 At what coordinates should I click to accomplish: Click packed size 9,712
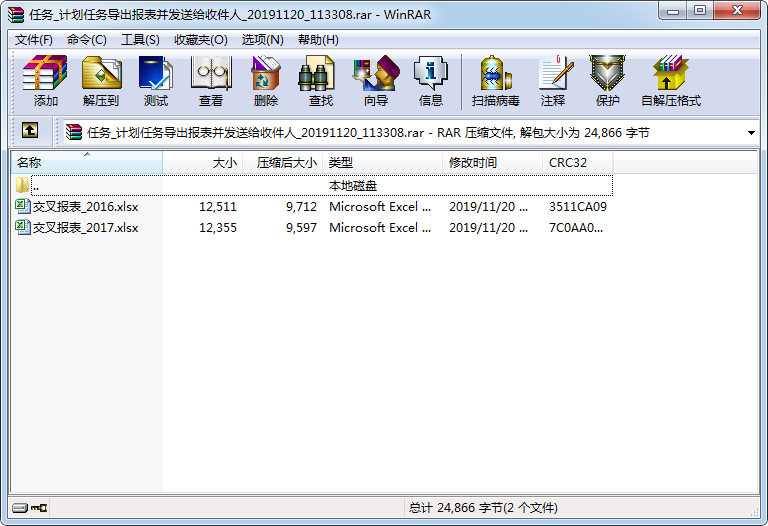pyautogui.click(x=302, y=207)
